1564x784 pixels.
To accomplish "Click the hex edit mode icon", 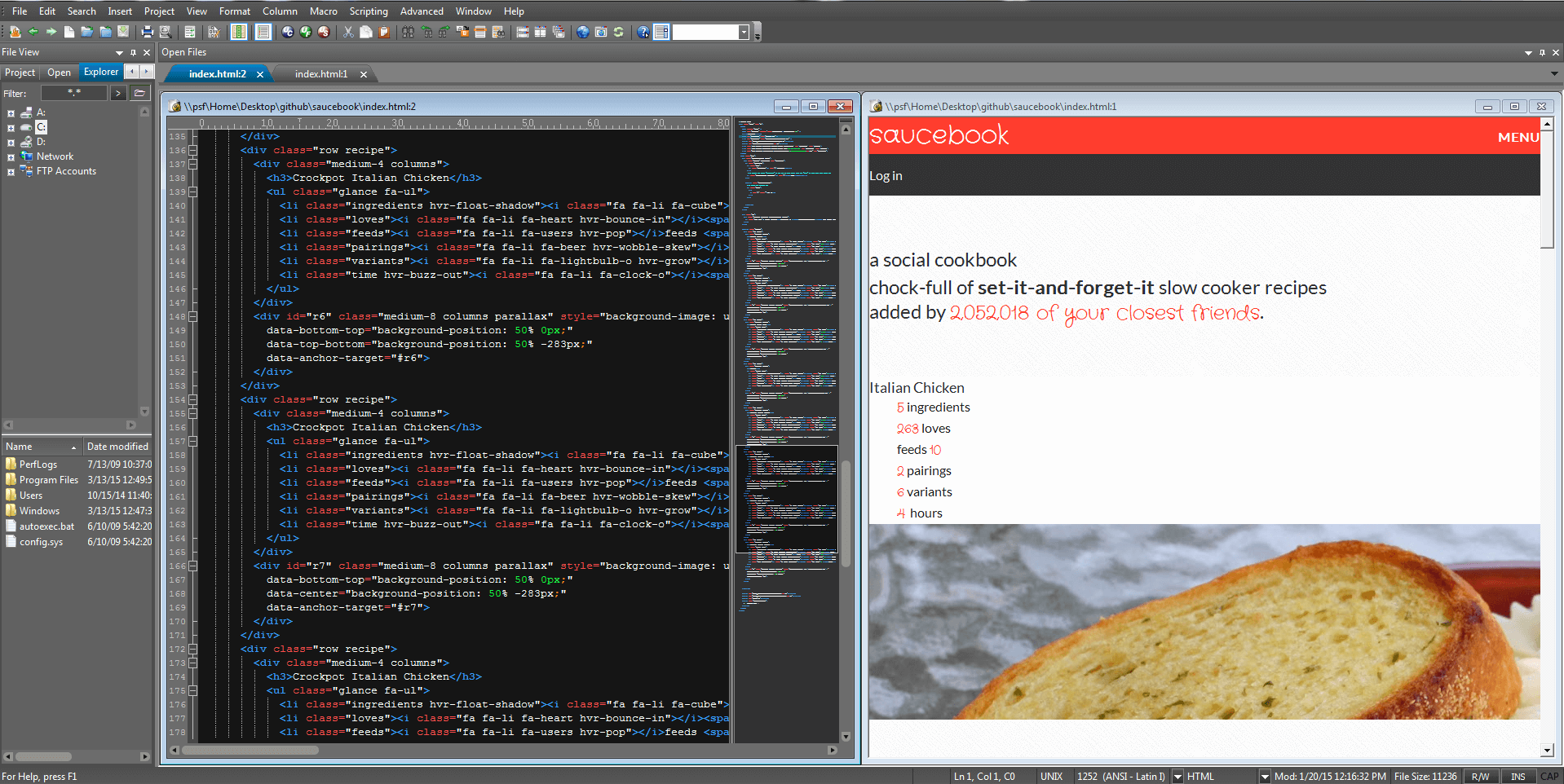I will pos(214,32).
